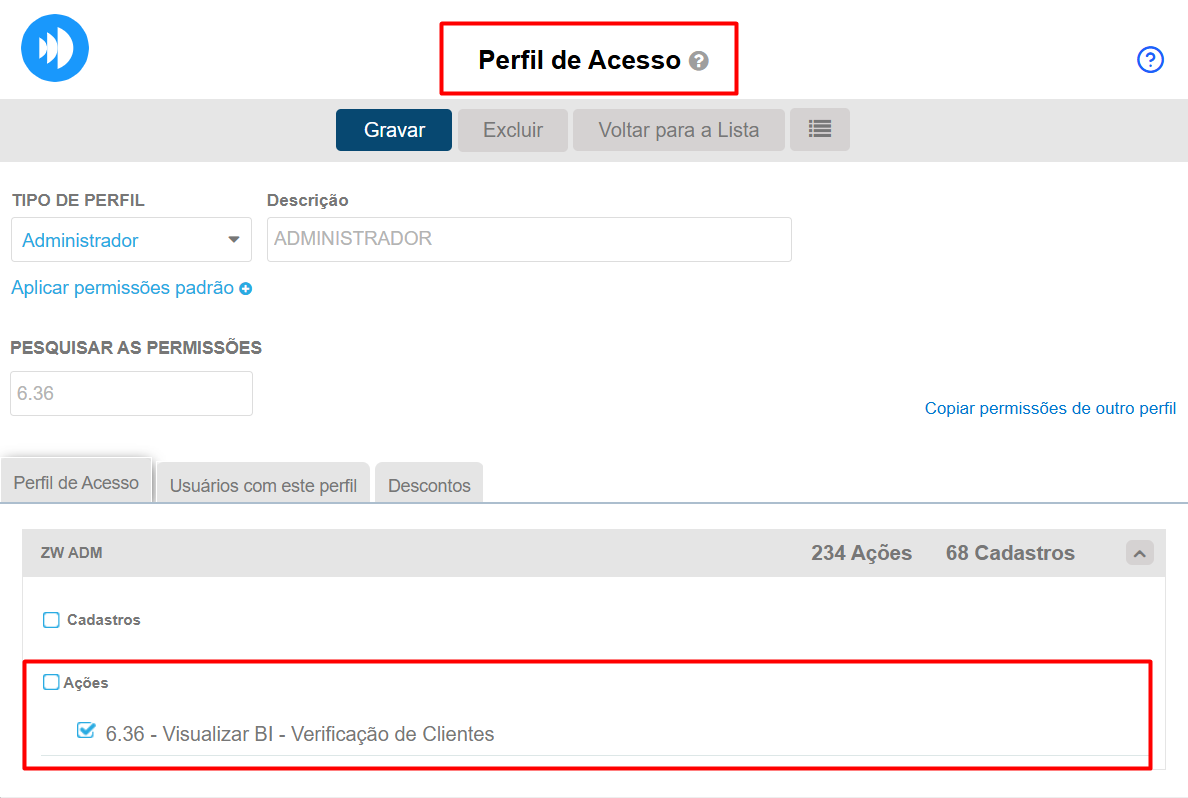Click the Descrição field with ADMINISTRADOR
Screen dimensions: 1188x798
tap(529, 239)
